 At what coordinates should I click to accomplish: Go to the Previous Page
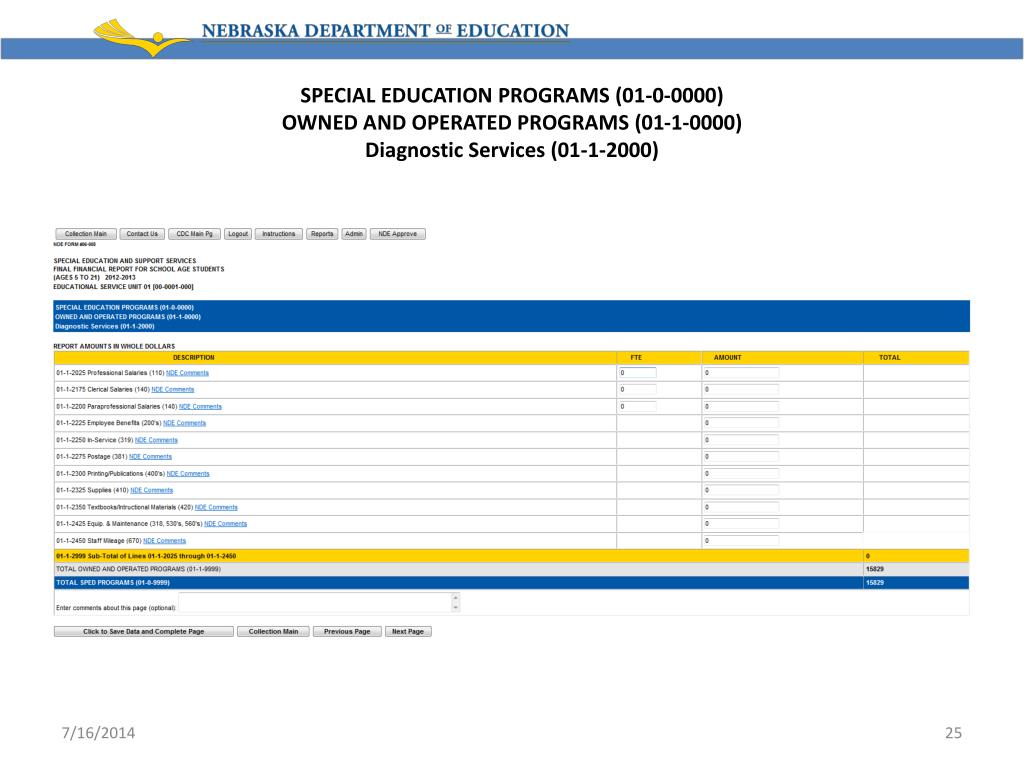pyautogui.click(x=347, y=632)
